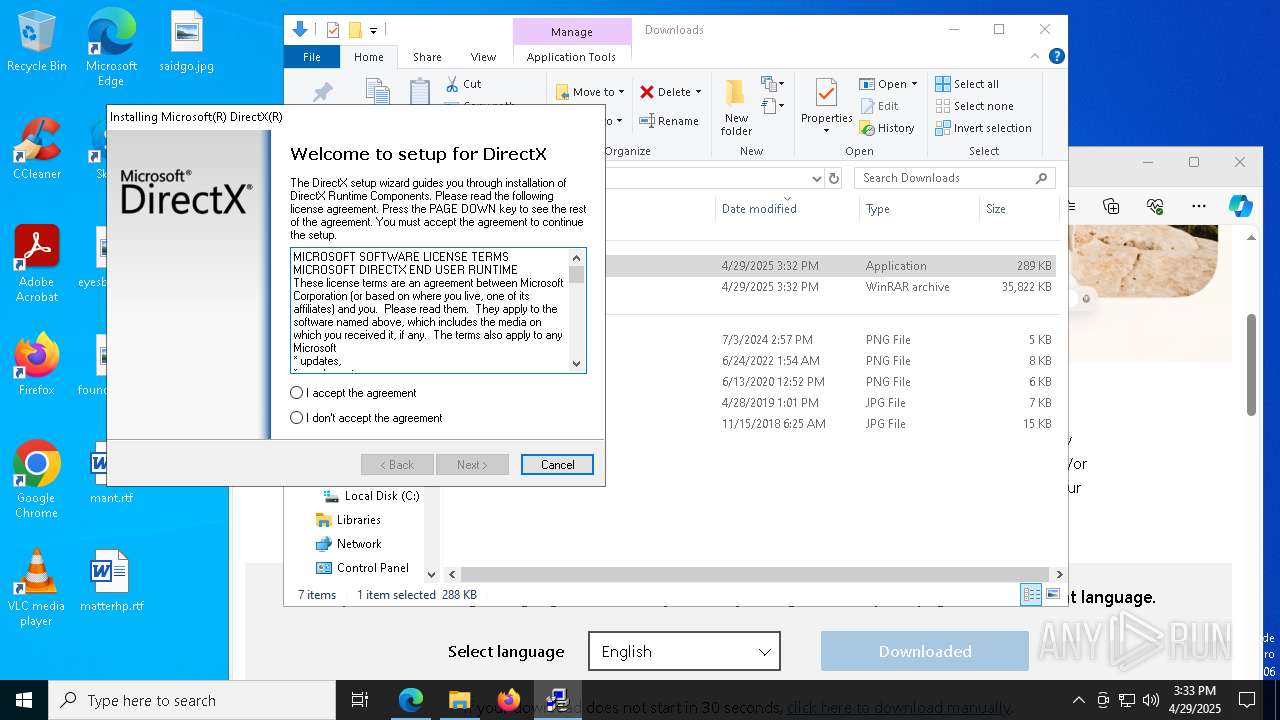
Task: Switch to View ribbon tab
Action: coord(483,57)
